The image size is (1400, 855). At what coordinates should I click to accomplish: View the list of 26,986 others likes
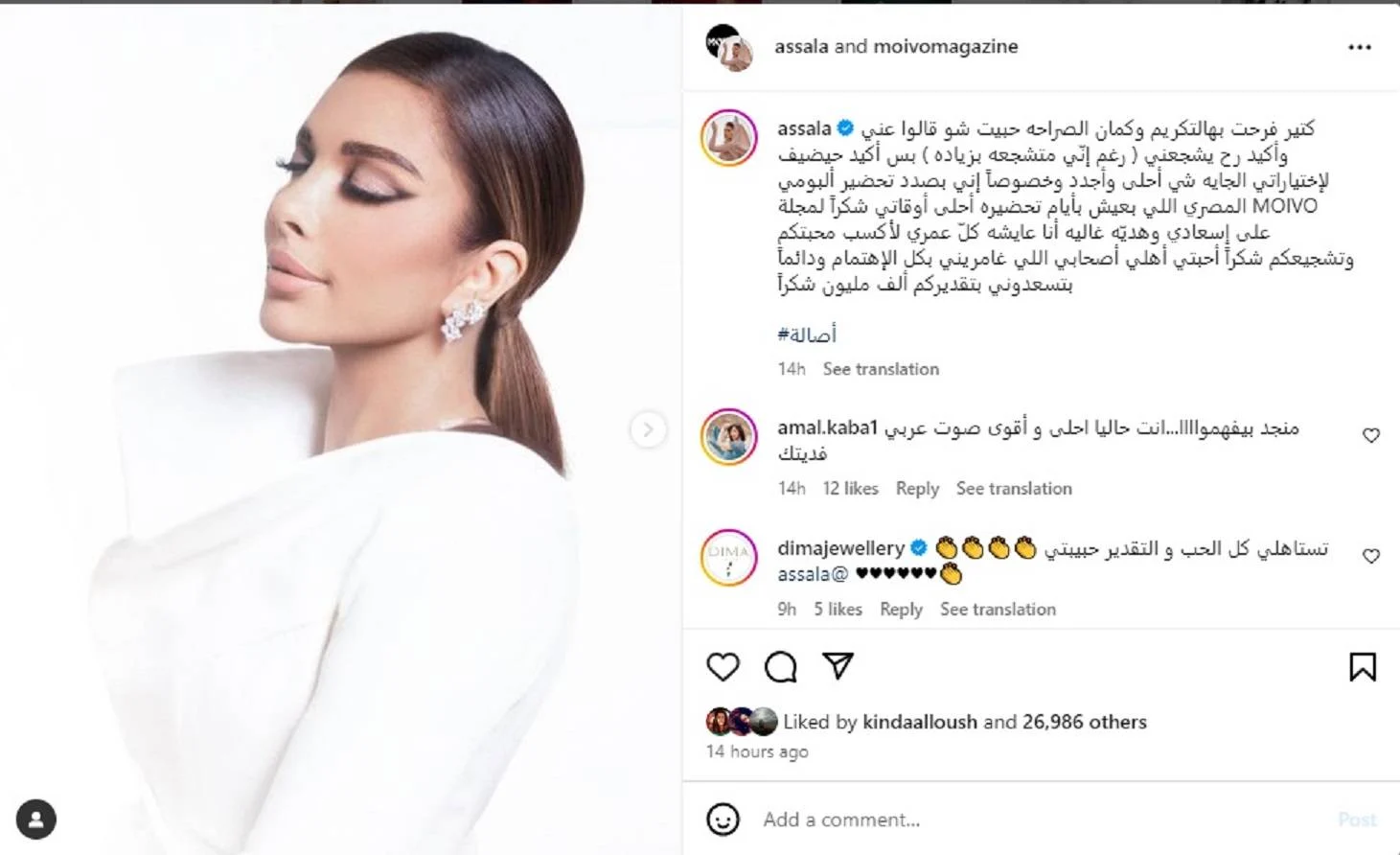(x=1085, y=722)
